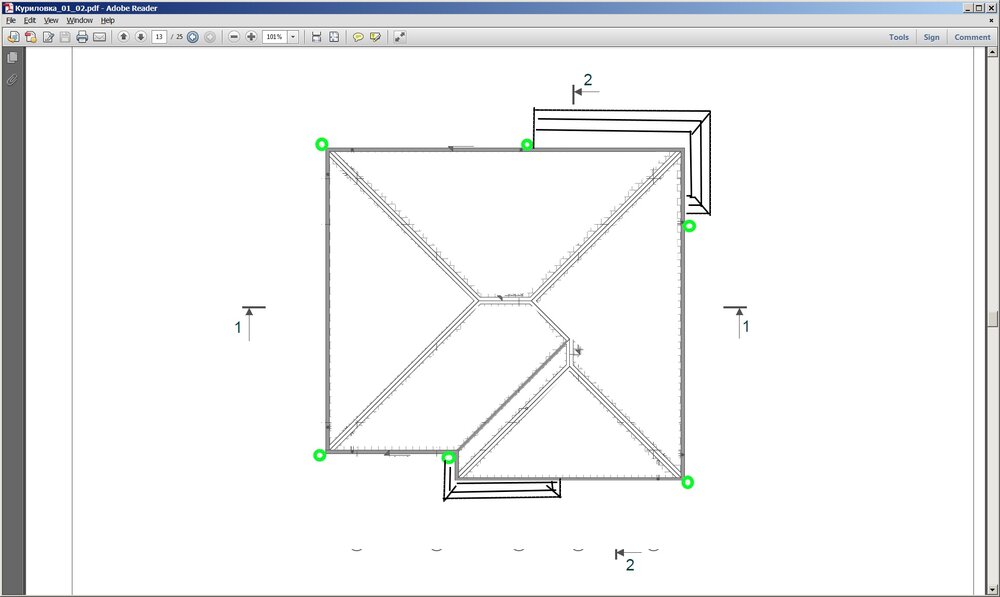1000x597 pixels.
Task: Click the next view greyed round icon
Action: pyautogui.click(x=210, y=37)
